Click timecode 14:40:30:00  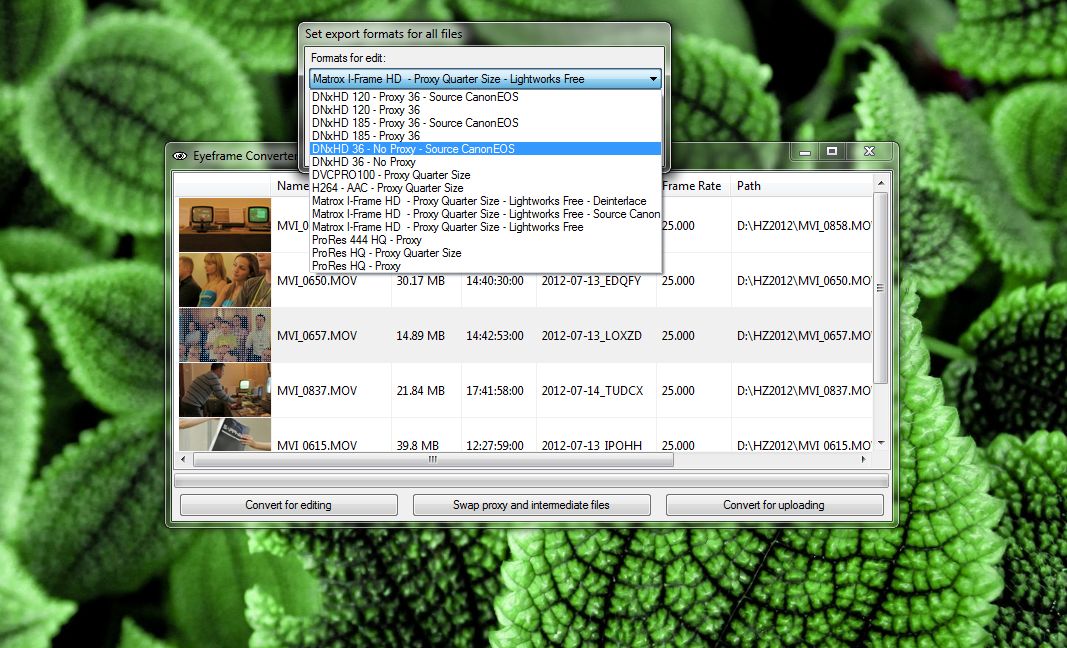tap(495, 280)
